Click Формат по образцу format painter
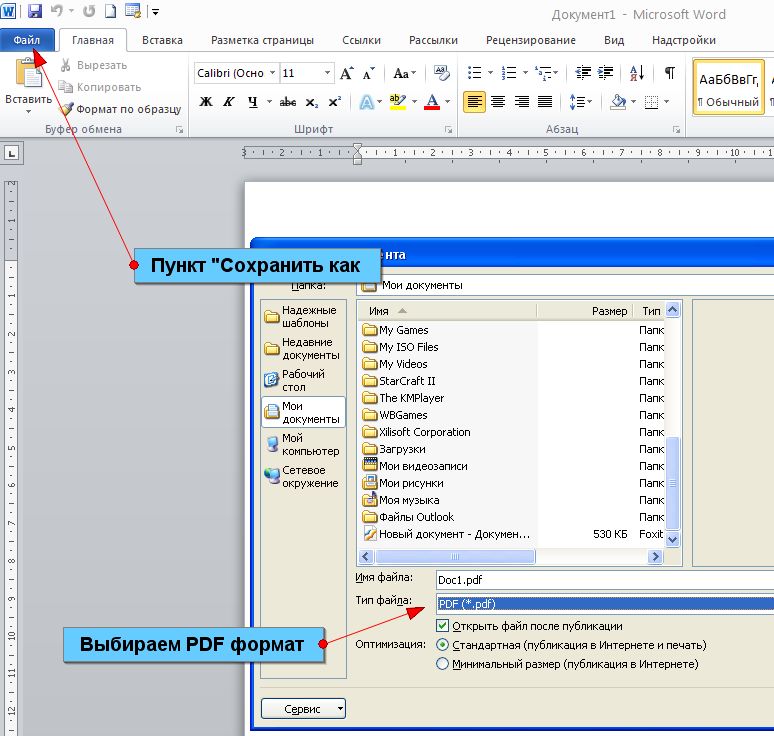Image resolution: width=774 pixels, height=736 pixels. click(121, 109)
